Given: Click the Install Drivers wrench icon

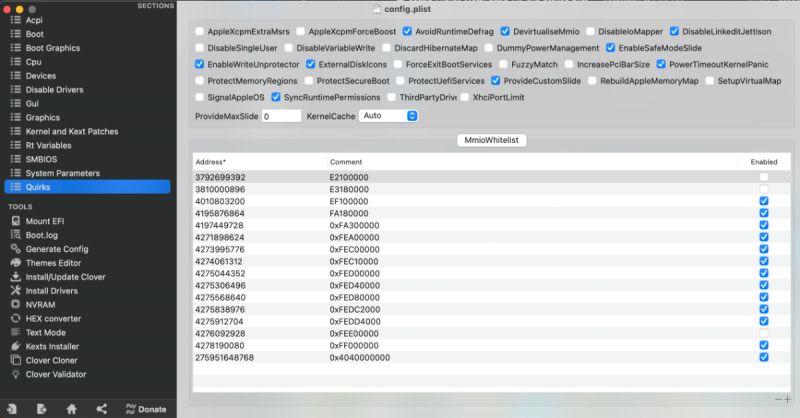Looking at the screenshot, I should [16, 290].
